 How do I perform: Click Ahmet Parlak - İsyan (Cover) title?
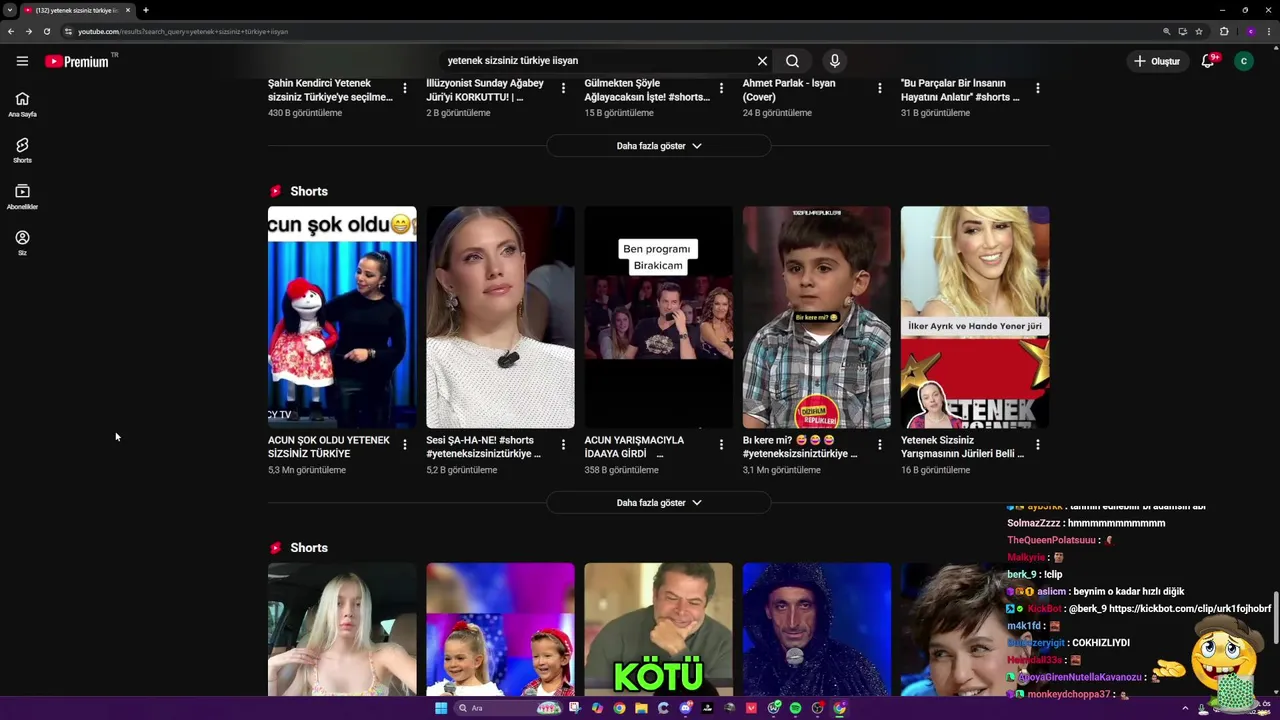(x=789, y=90)
